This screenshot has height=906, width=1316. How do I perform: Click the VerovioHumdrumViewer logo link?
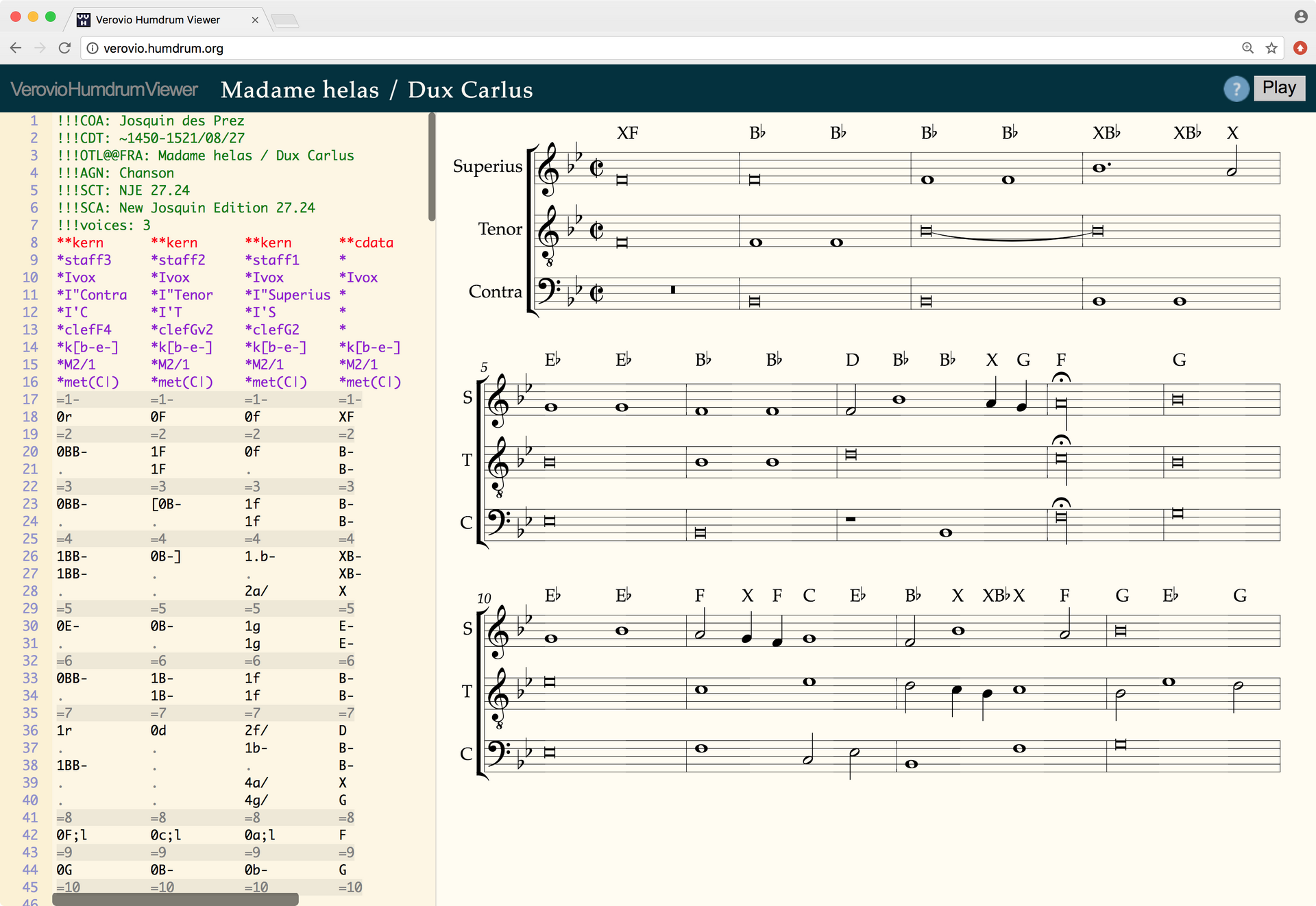tap(104, 89)
